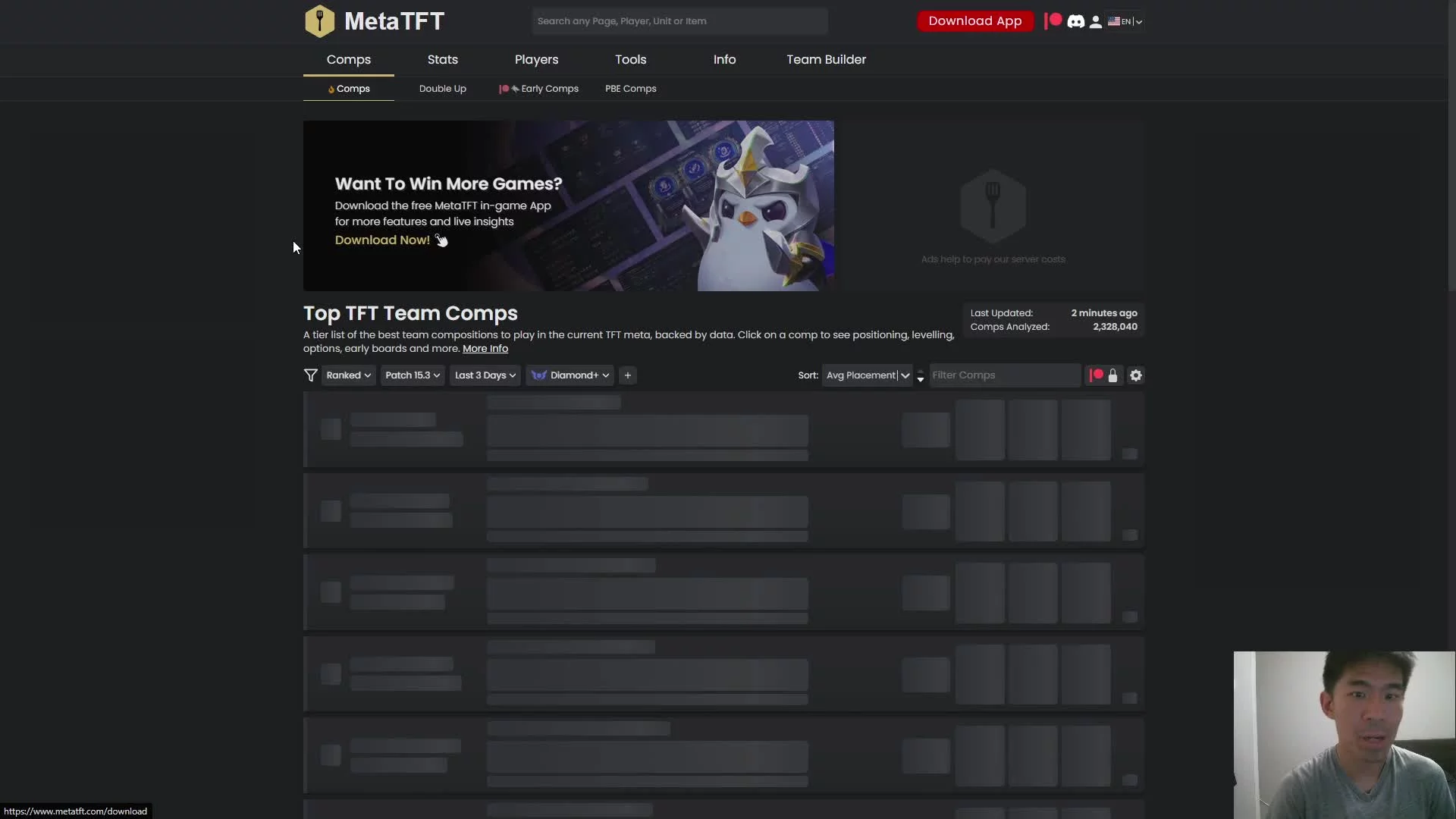Switch to the Early Comps tab
This screenshot has height=819, width=1456.
[x=538, y=89]
